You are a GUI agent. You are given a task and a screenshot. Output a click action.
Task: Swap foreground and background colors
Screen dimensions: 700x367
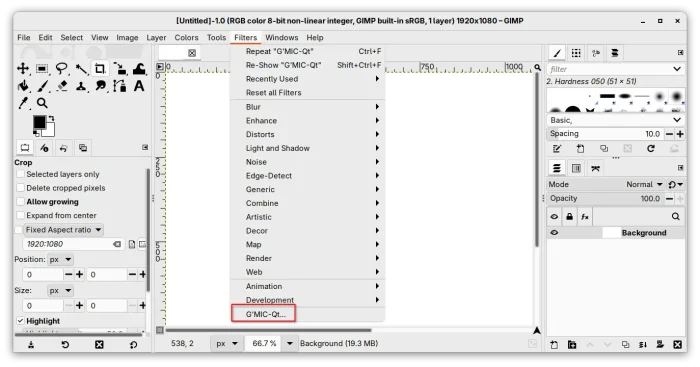pos(51,118)
